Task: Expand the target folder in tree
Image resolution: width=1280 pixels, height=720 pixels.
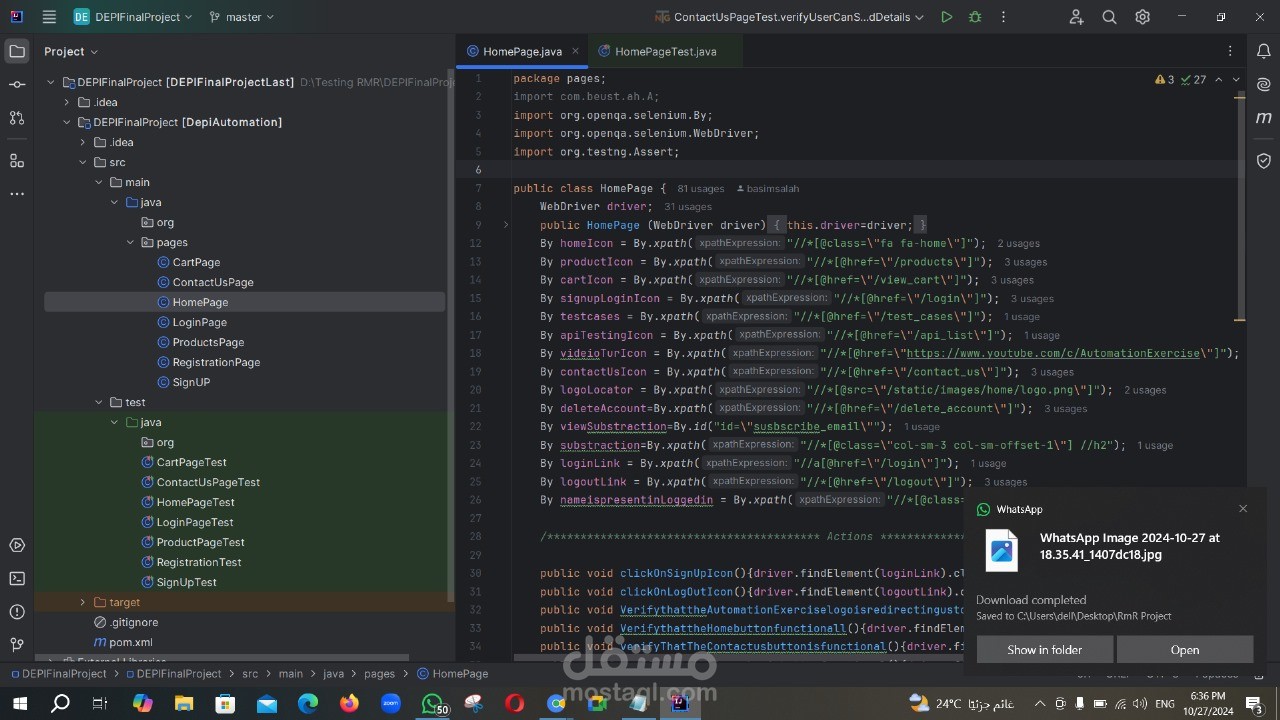Action: point(83,602)
